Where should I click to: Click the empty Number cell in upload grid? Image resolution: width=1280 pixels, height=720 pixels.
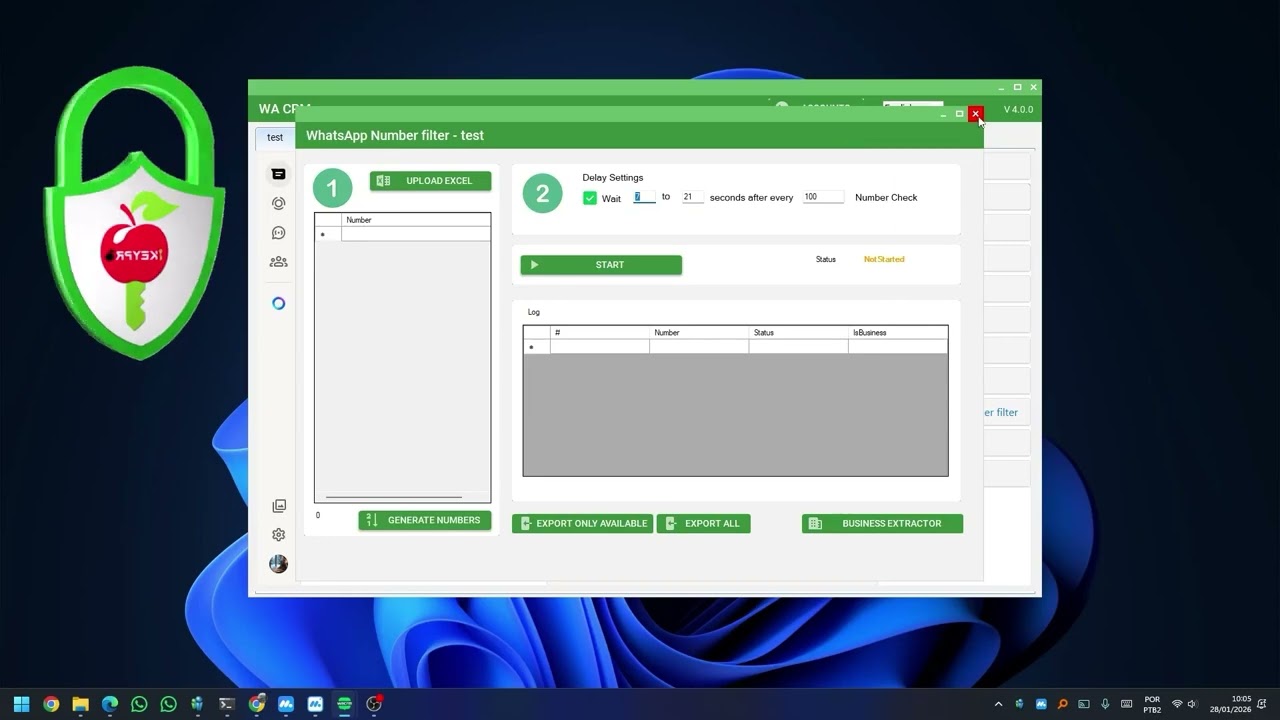click(x=416, y=234)
